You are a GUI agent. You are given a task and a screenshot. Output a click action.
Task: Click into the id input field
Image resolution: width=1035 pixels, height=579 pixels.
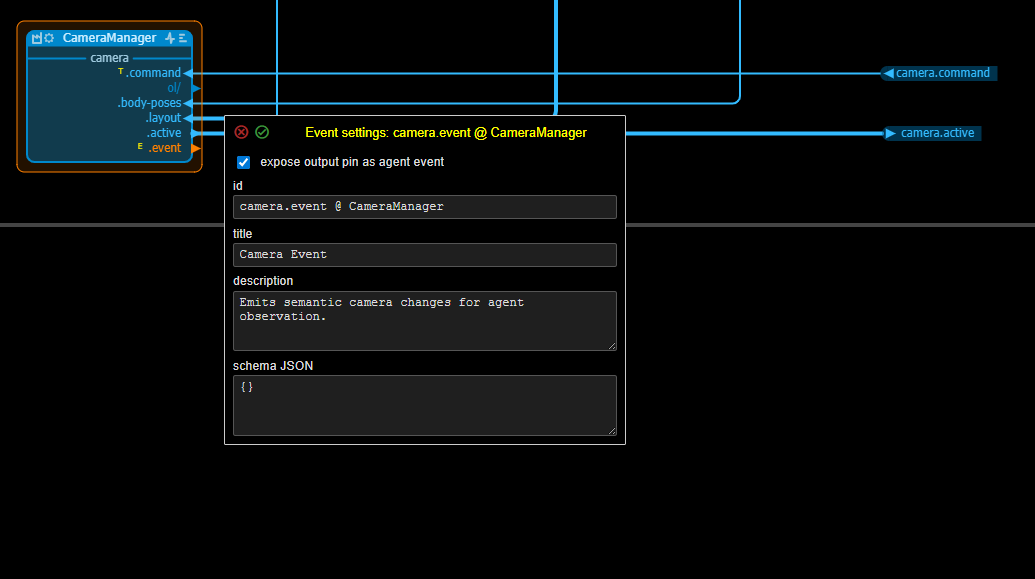coord(424,207)
